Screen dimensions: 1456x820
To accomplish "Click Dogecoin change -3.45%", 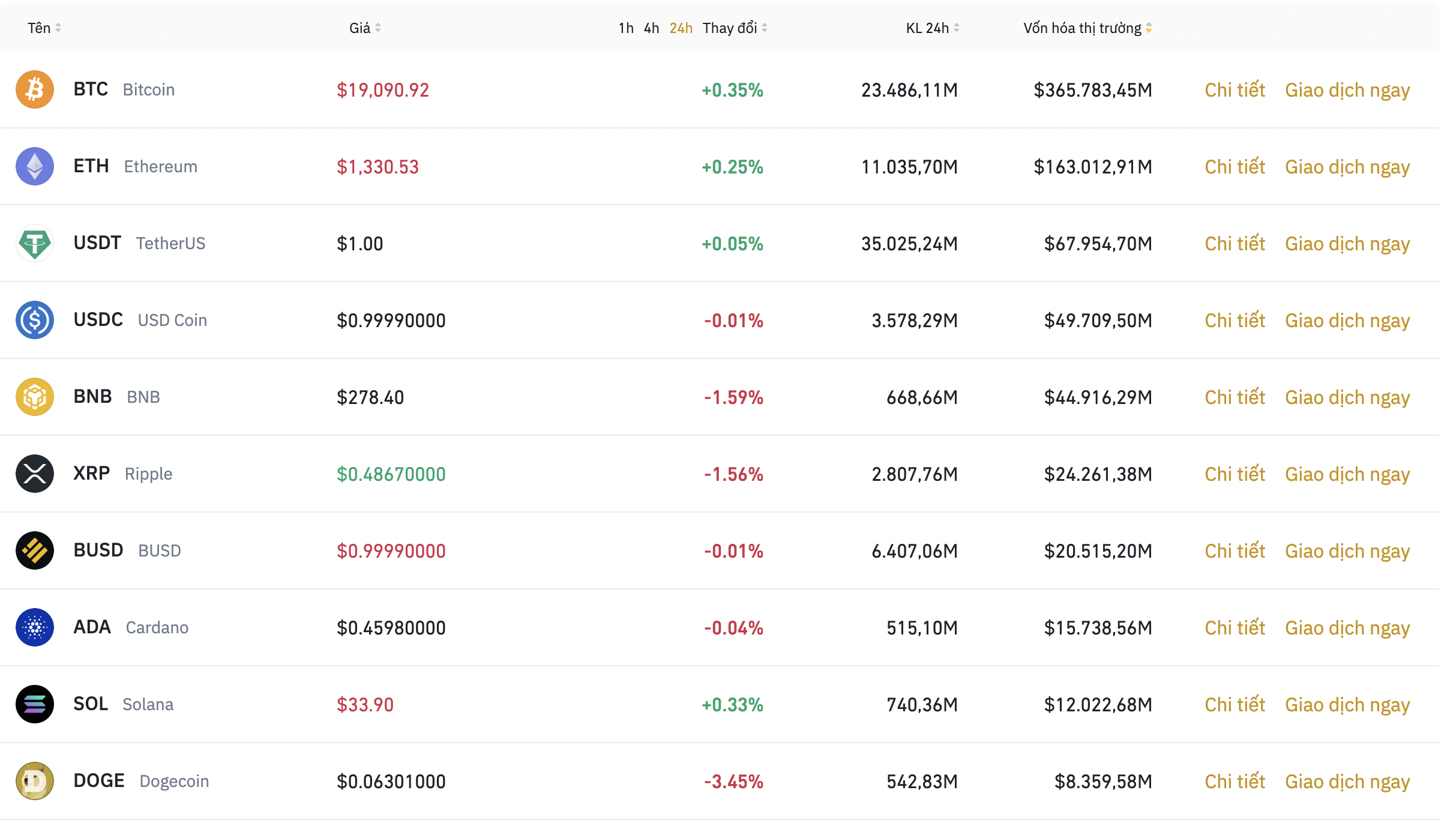I will point(733,782).
